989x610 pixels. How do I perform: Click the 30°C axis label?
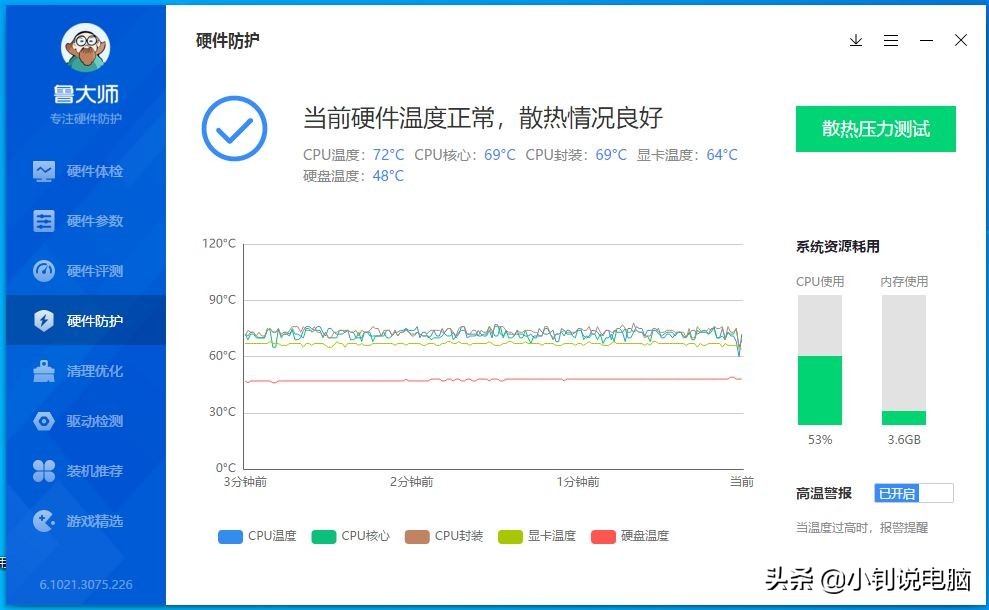coord(222,412)
